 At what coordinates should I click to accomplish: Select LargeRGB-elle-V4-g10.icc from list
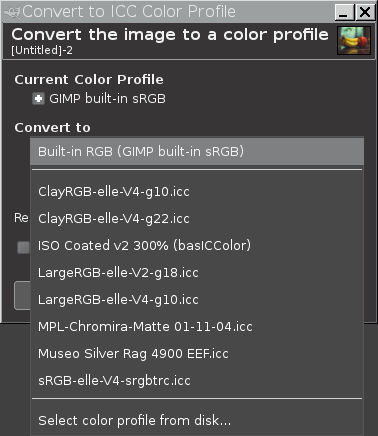[x=197, y=300]
